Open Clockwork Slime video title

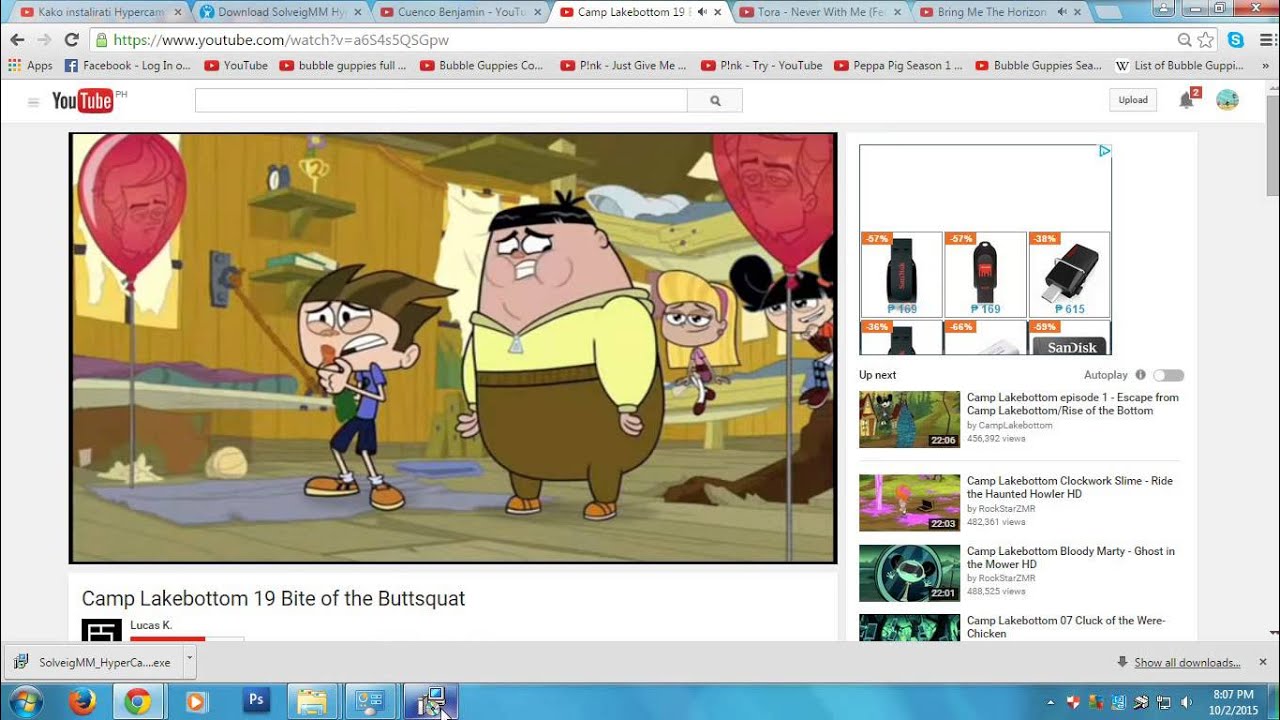(1069, 487)
